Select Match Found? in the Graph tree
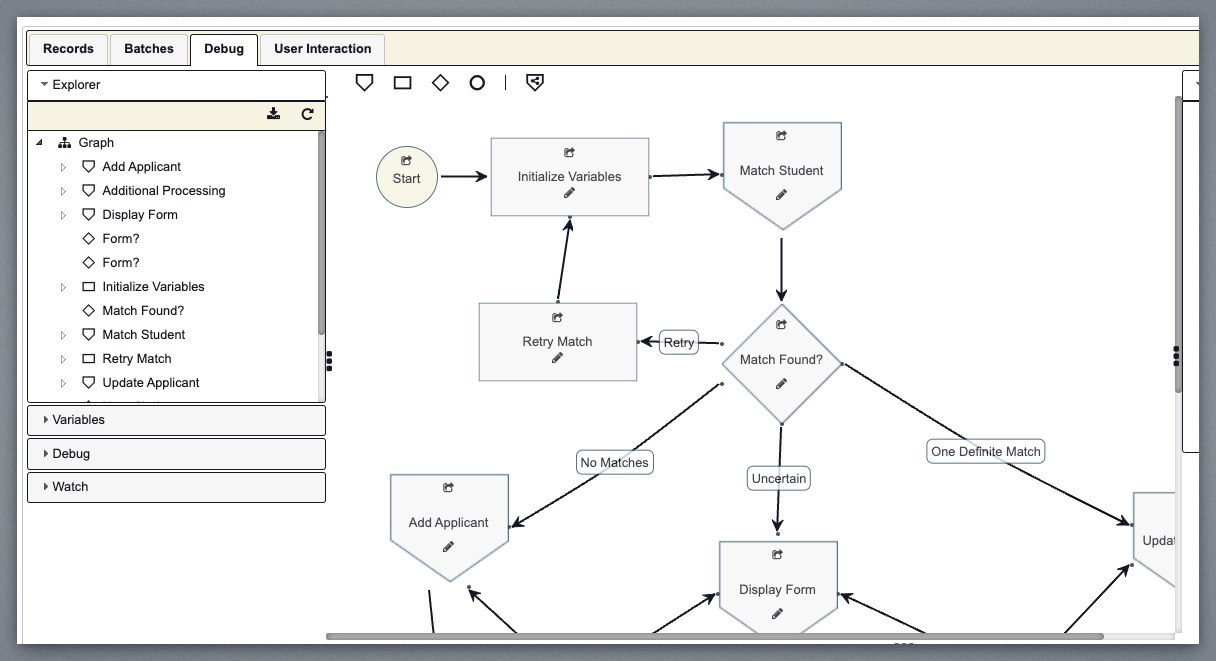1216x661 pixels. tap(143, 311)
